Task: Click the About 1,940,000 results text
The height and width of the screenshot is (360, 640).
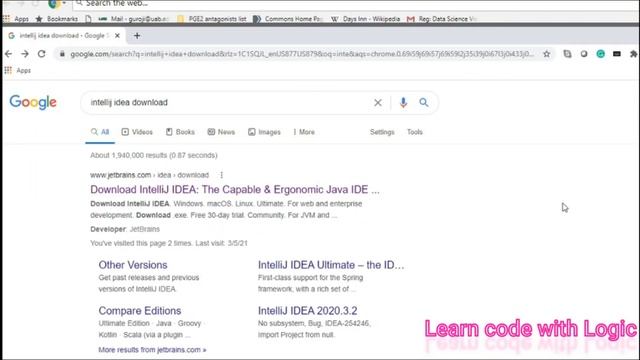Action: point(154,156)
